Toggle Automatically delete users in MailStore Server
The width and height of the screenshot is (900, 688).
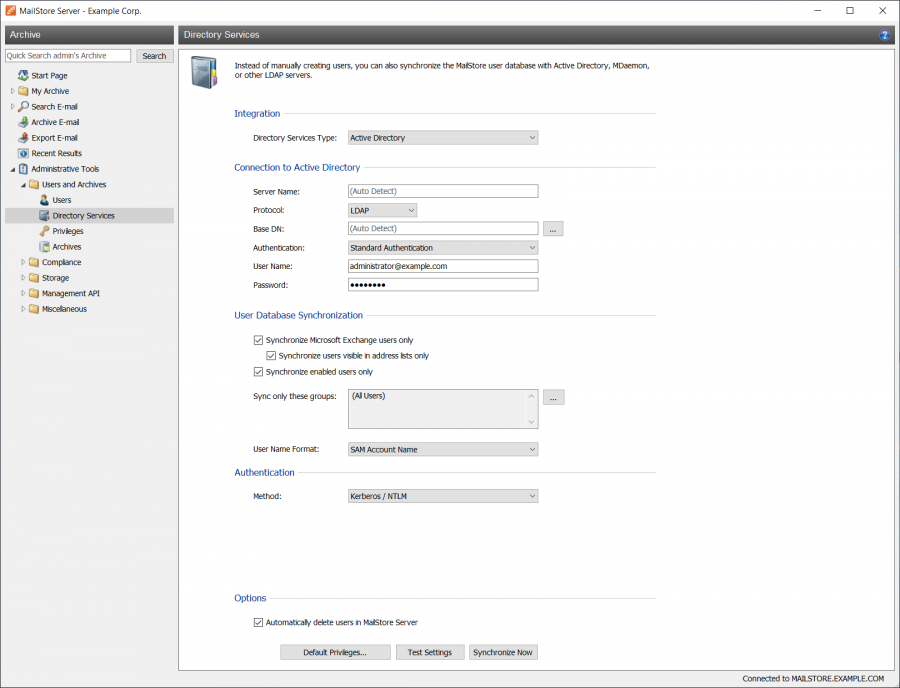point(258,622)
